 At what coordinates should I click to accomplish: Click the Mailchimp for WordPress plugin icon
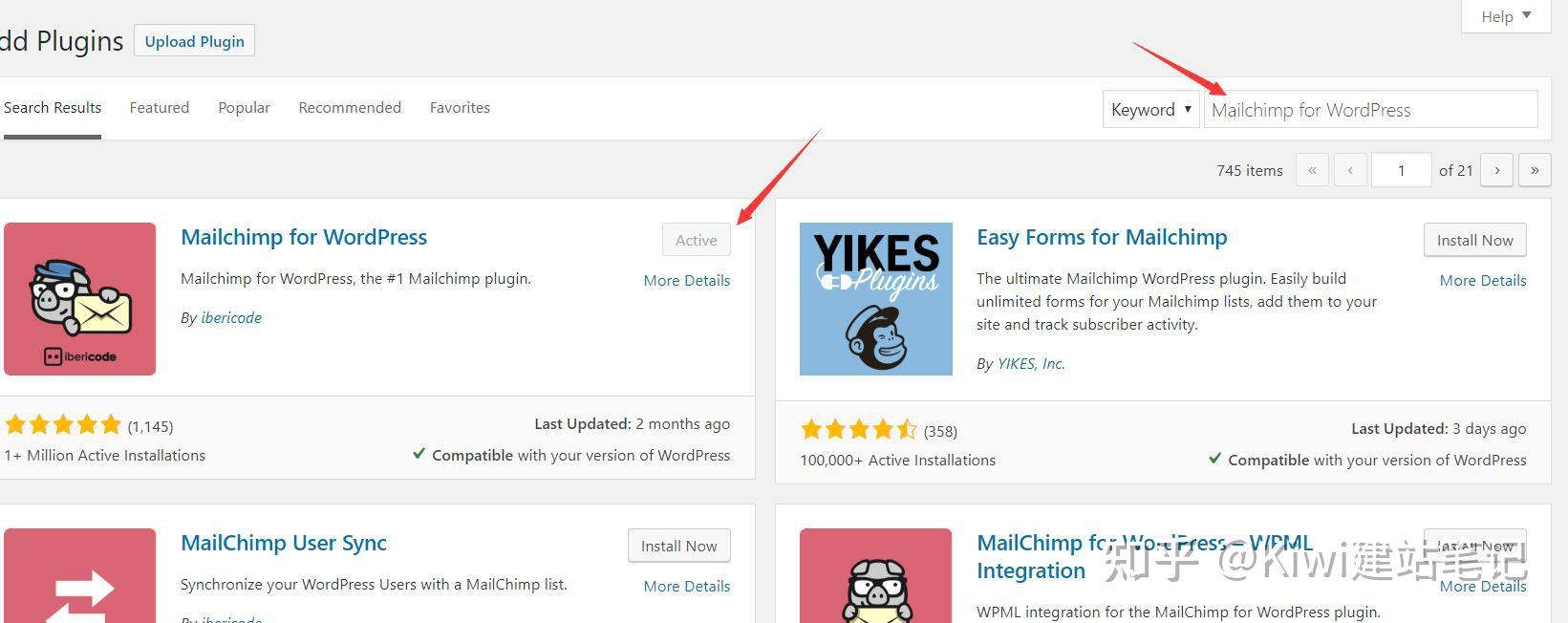pos(79,299)
